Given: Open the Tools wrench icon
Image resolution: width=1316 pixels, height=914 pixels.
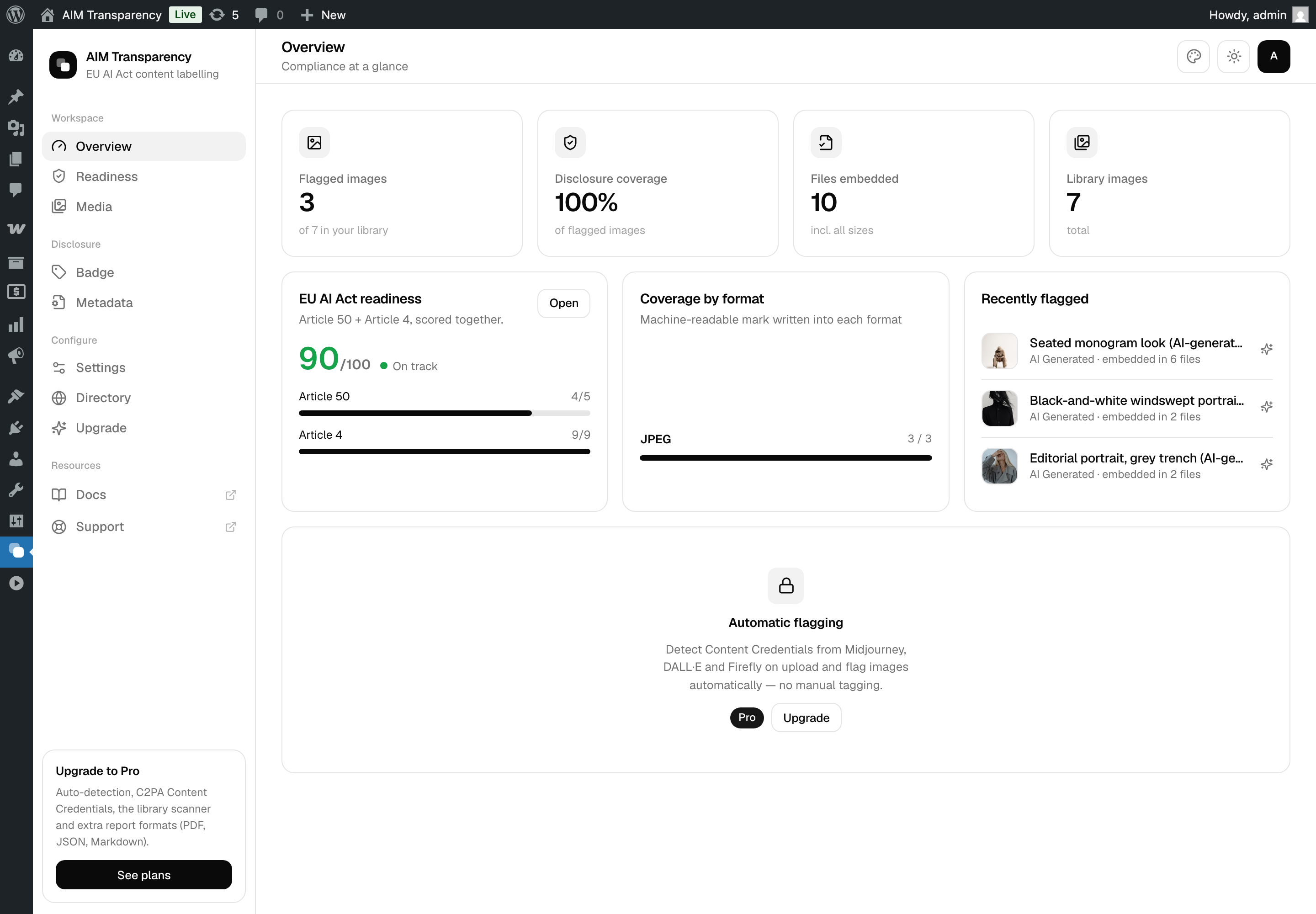Looking at the screenshot, I should click(16, 489).
